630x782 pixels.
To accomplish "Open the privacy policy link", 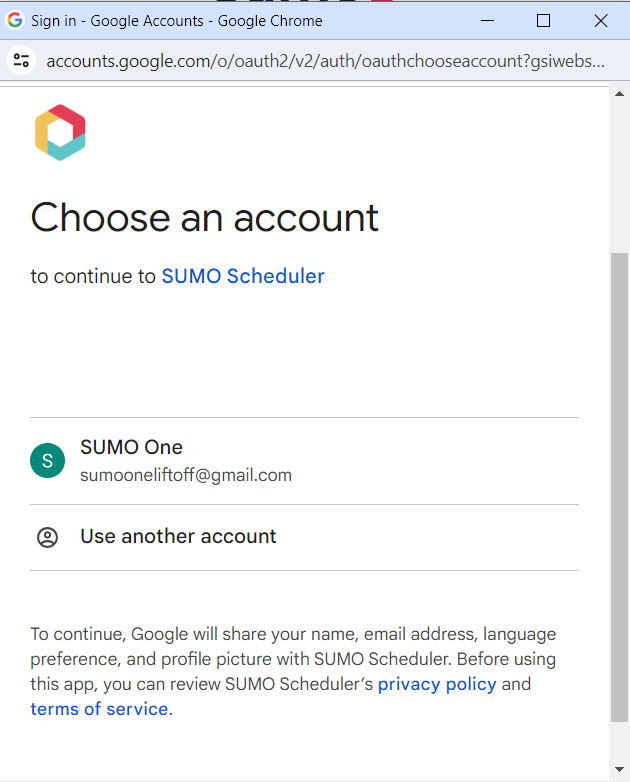I will [437, 684].
